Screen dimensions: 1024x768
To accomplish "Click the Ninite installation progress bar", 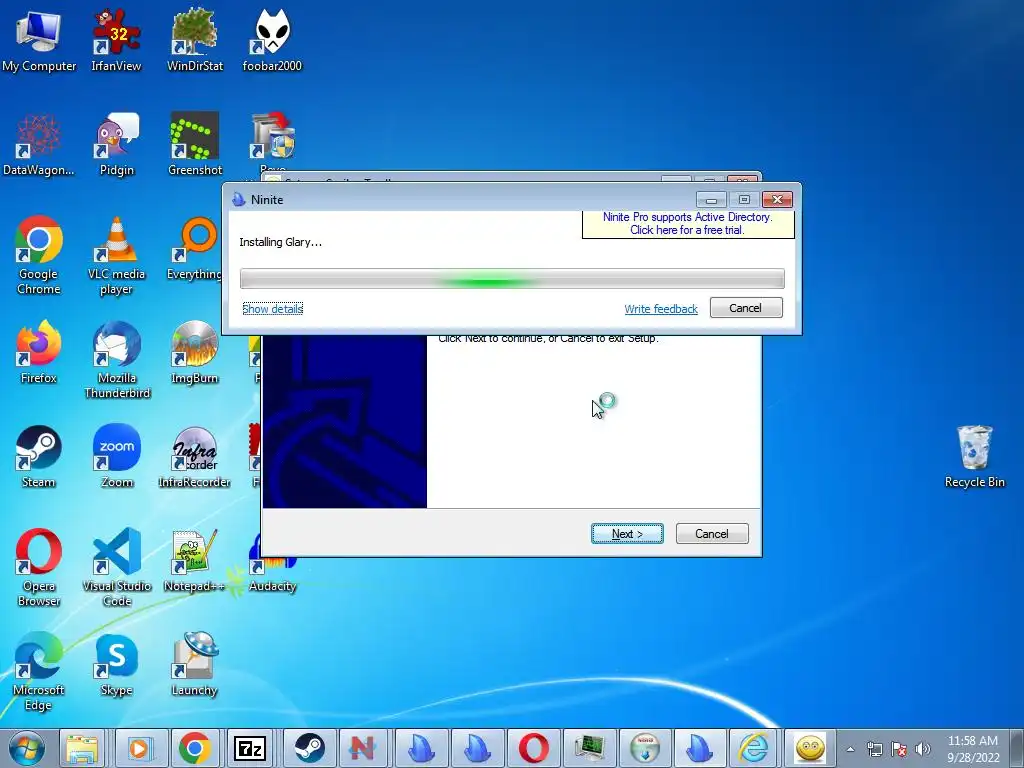I will point(512,279).
